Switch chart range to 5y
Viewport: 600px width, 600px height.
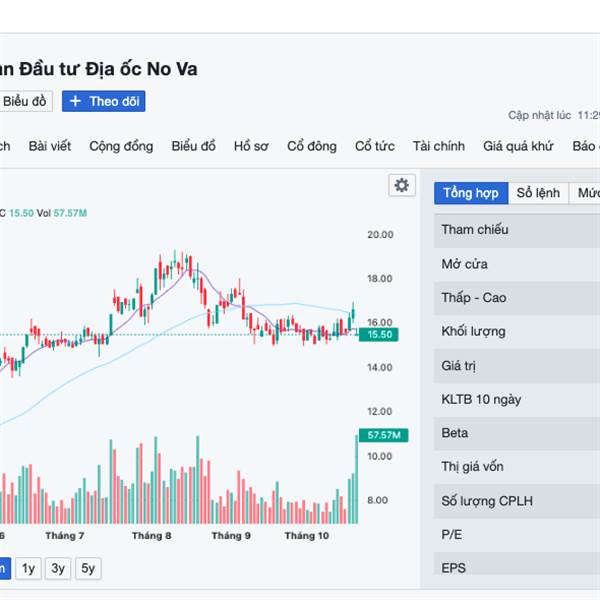point(89,569)
